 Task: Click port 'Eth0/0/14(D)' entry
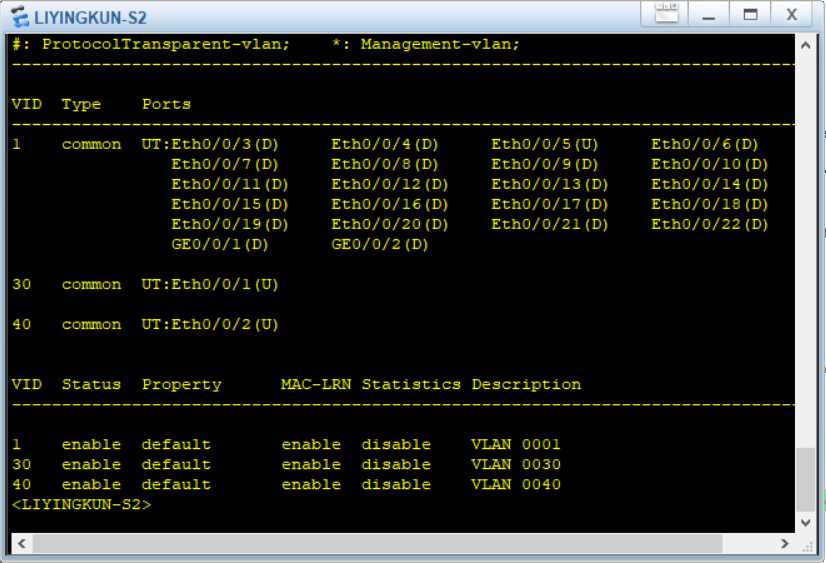tap(710, 184)
